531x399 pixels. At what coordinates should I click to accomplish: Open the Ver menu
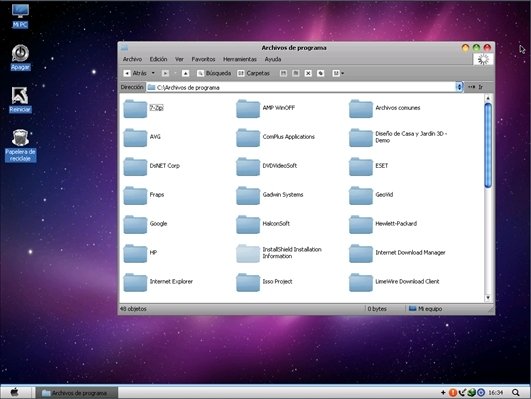point(179,59)
